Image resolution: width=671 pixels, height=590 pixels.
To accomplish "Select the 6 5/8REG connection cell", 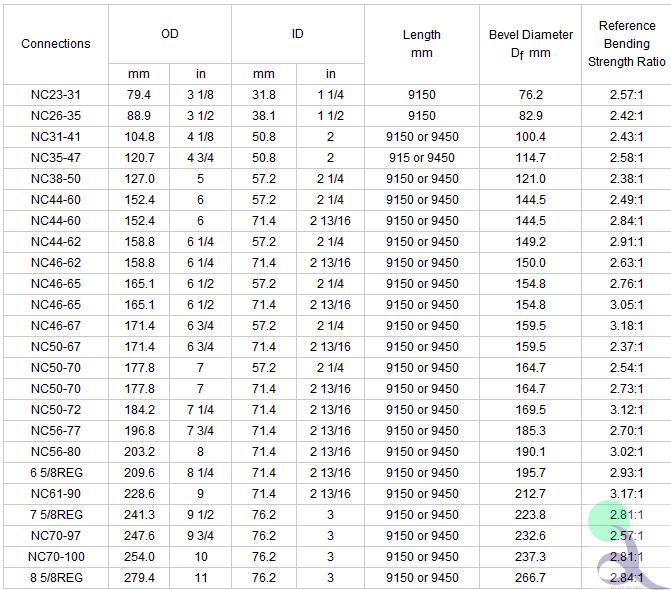I will point(56,473).
